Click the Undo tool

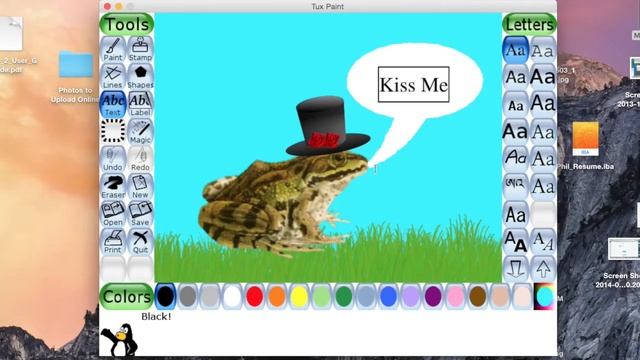pos(113,159)
